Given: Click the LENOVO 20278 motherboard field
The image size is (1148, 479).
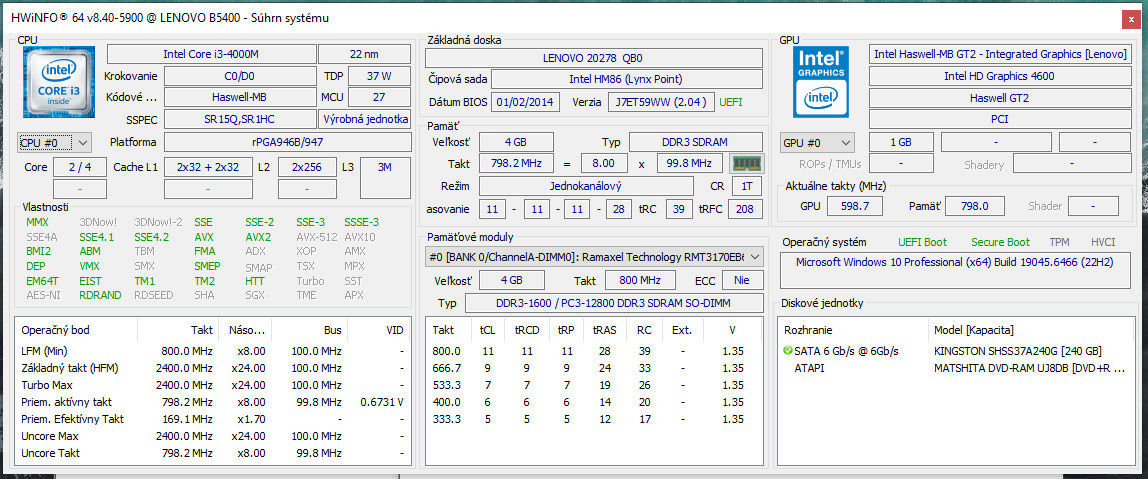Looking at the screenshot, I should pos(594,58).
